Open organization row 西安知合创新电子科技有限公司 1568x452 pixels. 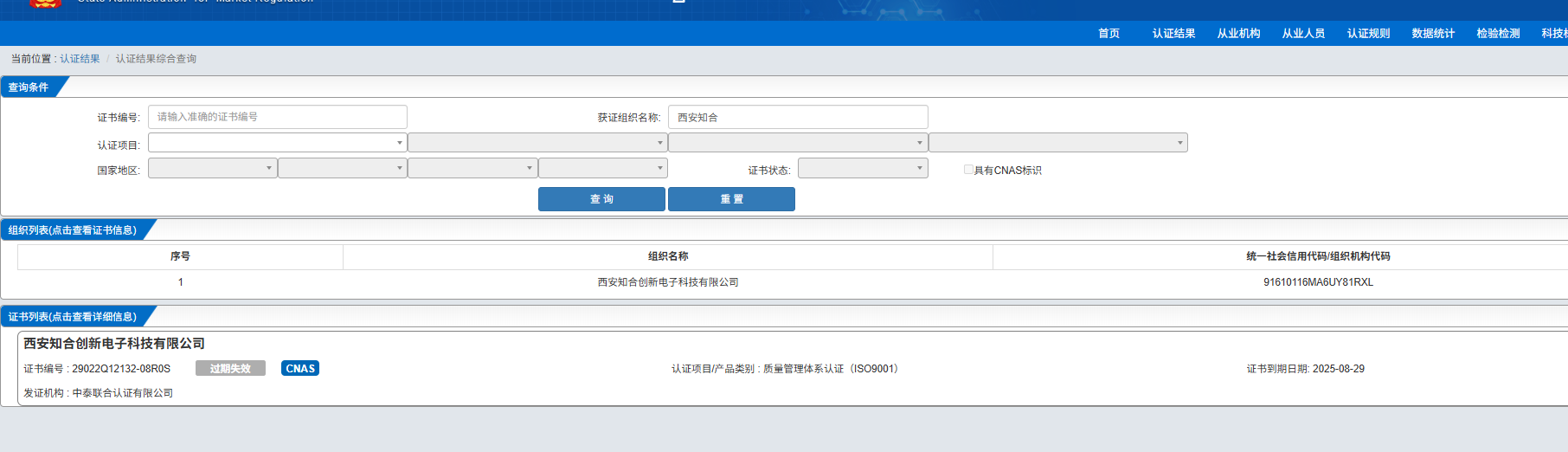668,282
